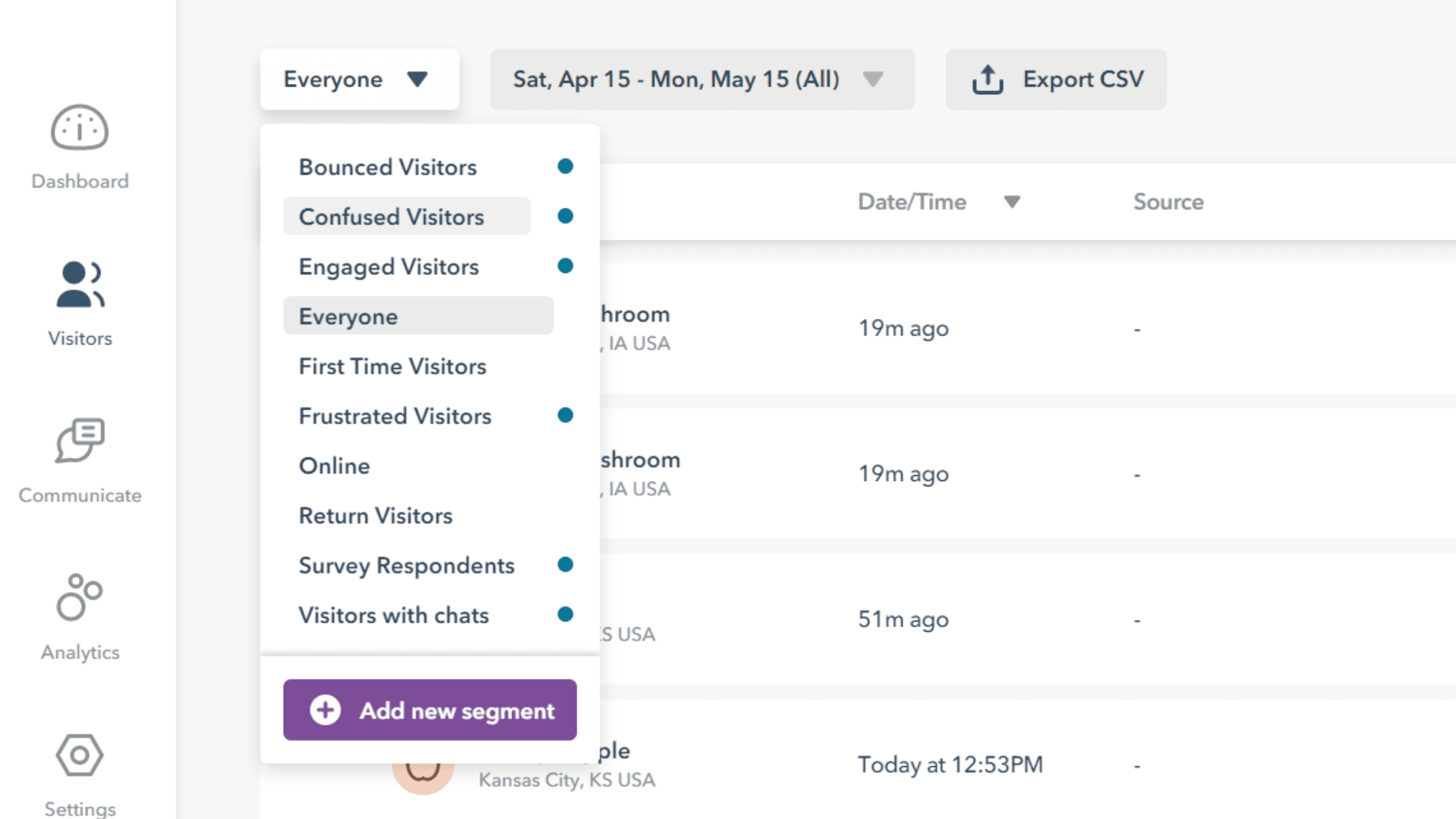Image resolution: width=1456 pixels, height=819 pixels.
Task: Collapse the Everyone segment dropdown
Action: click(x=359, y=79)
